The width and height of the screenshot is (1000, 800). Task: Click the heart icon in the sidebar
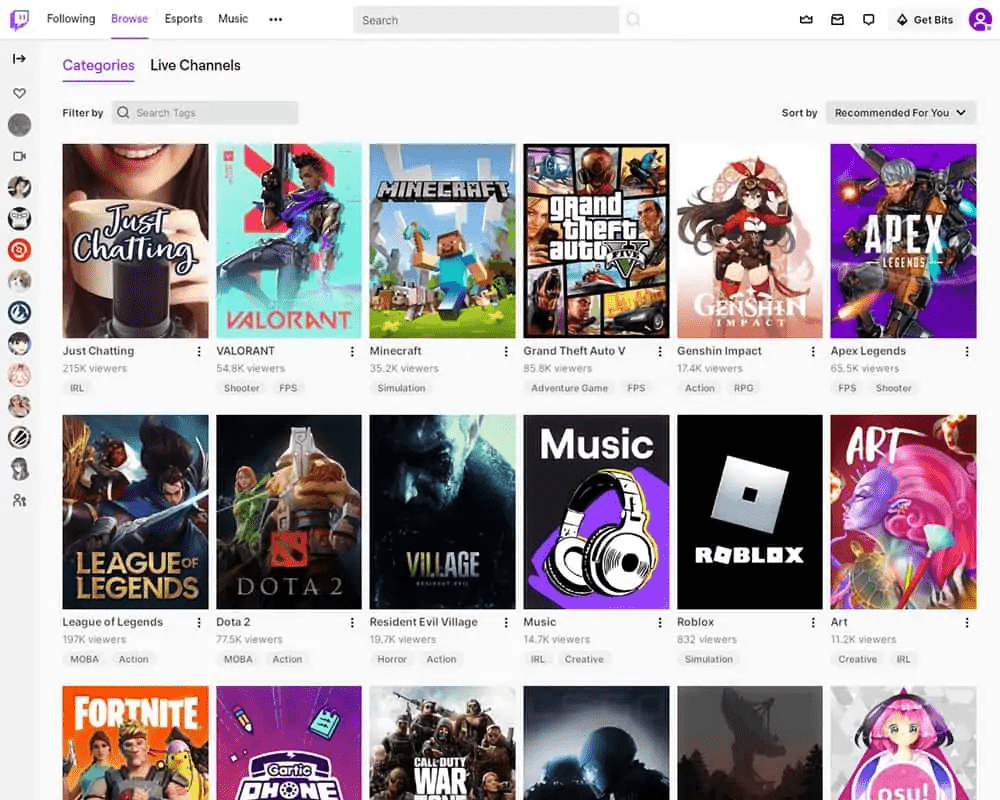point(19,92)
